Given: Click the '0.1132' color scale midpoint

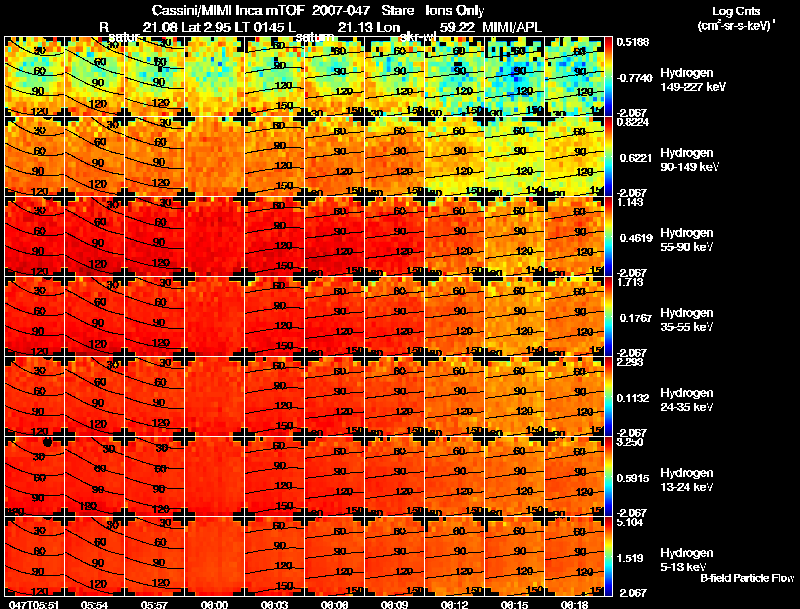Looking at the screenshot, I should point(633,398).
